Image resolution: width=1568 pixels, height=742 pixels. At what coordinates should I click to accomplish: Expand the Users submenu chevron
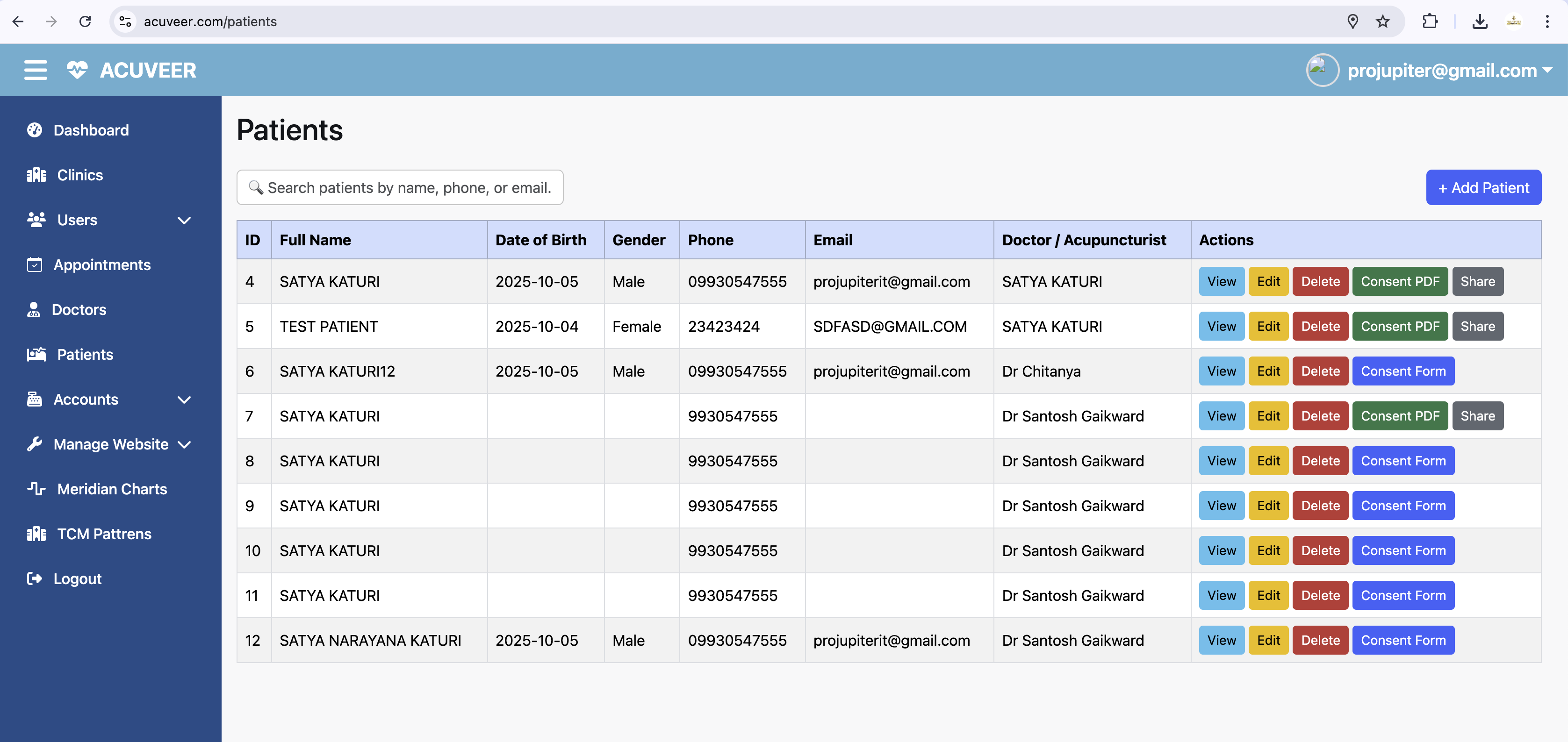[x=184, y=220]
